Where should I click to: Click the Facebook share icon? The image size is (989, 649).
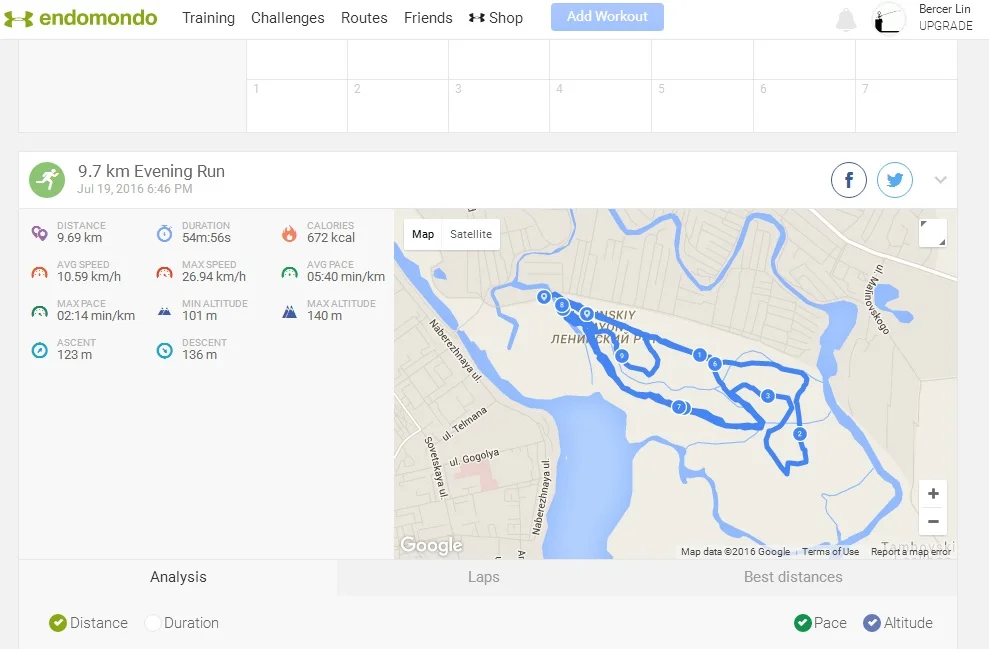[x=848, y=181]
